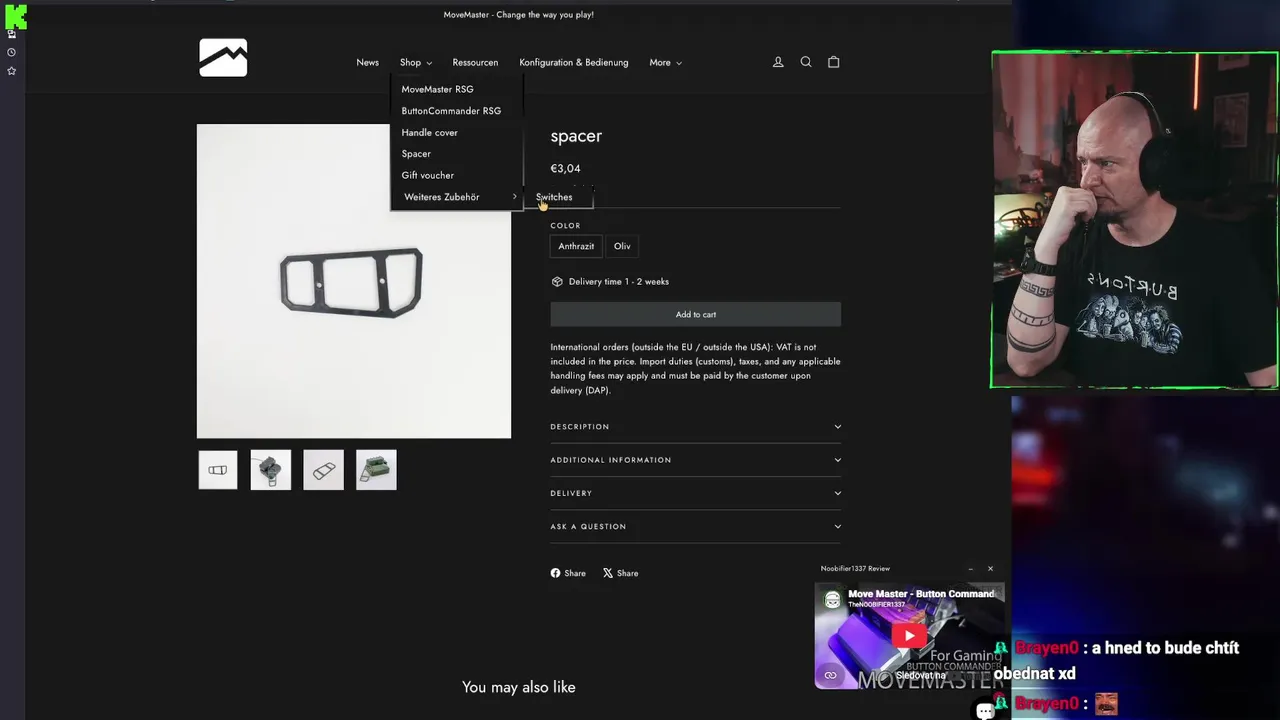This screenshot has height=720, width=1280.
Task: Expand the Ask a Question section
Action: [695, 526]
